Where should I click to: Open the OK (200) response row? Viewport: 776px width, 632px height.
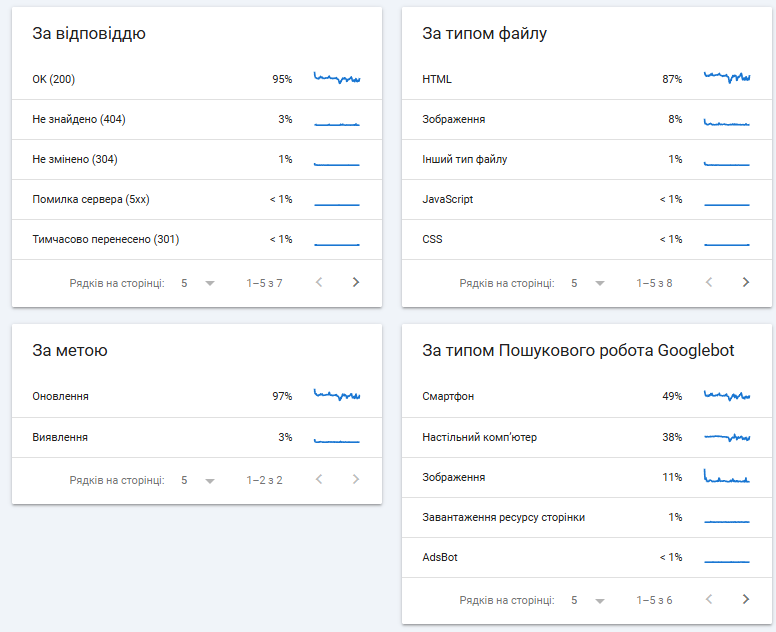pyautogui.click(x=196, y=79)
